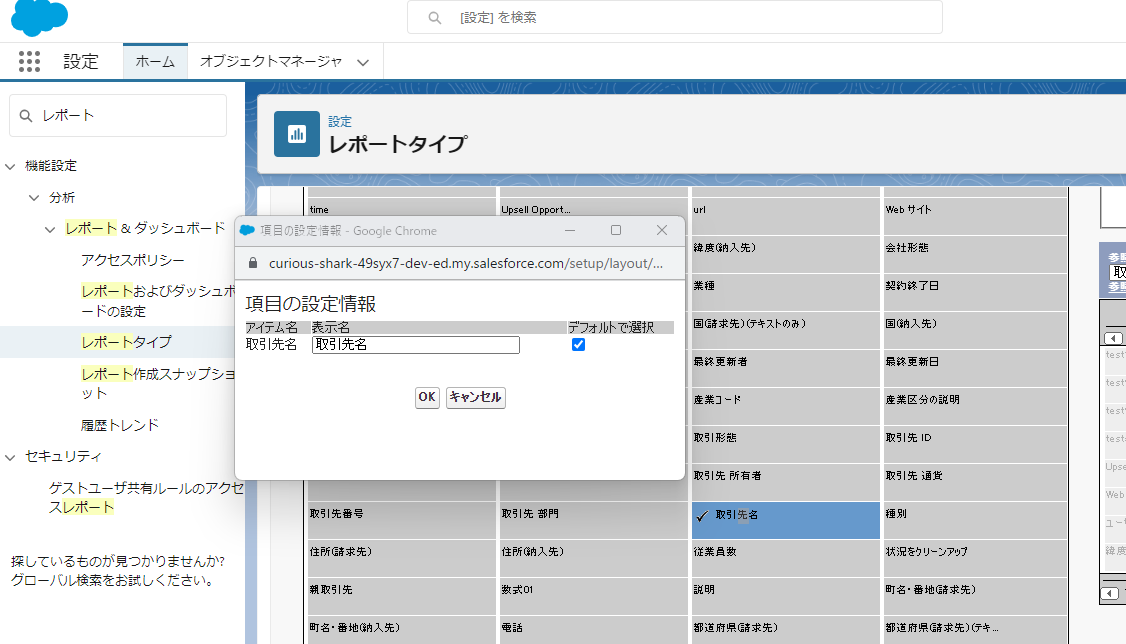
Task: Select the 従業員数 field cell
Action: pyautogui.click(x=786, y=558)
